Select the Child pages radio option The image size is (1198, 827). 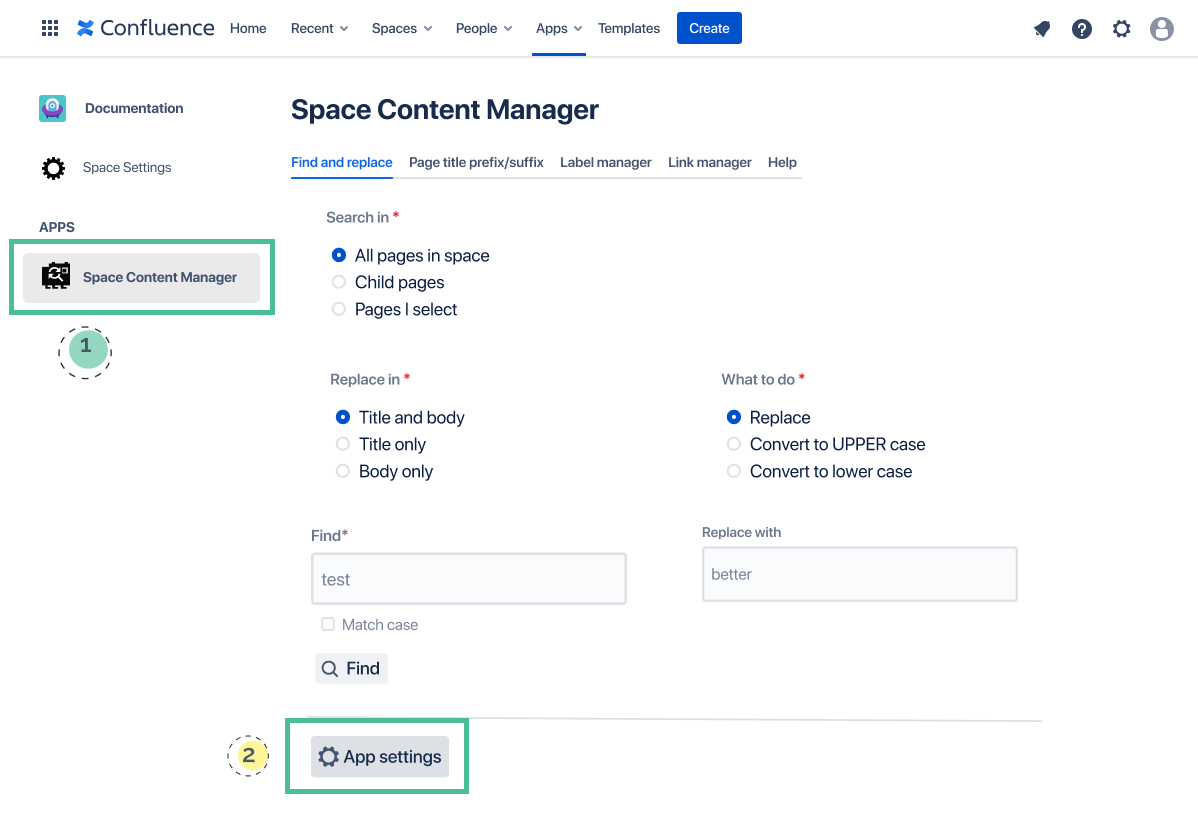339,282
